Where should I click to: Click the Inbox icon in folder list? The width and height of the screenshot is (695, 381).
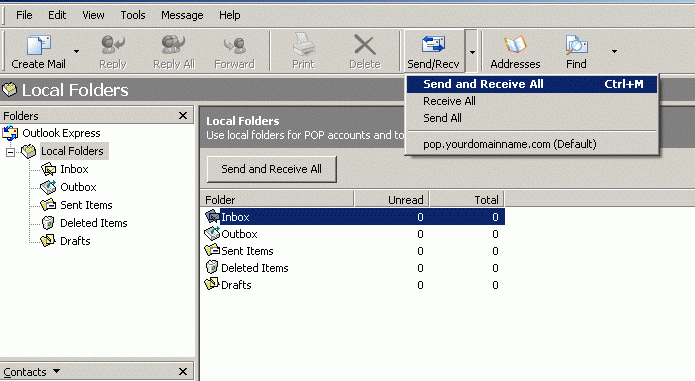(x=212, y=216)
